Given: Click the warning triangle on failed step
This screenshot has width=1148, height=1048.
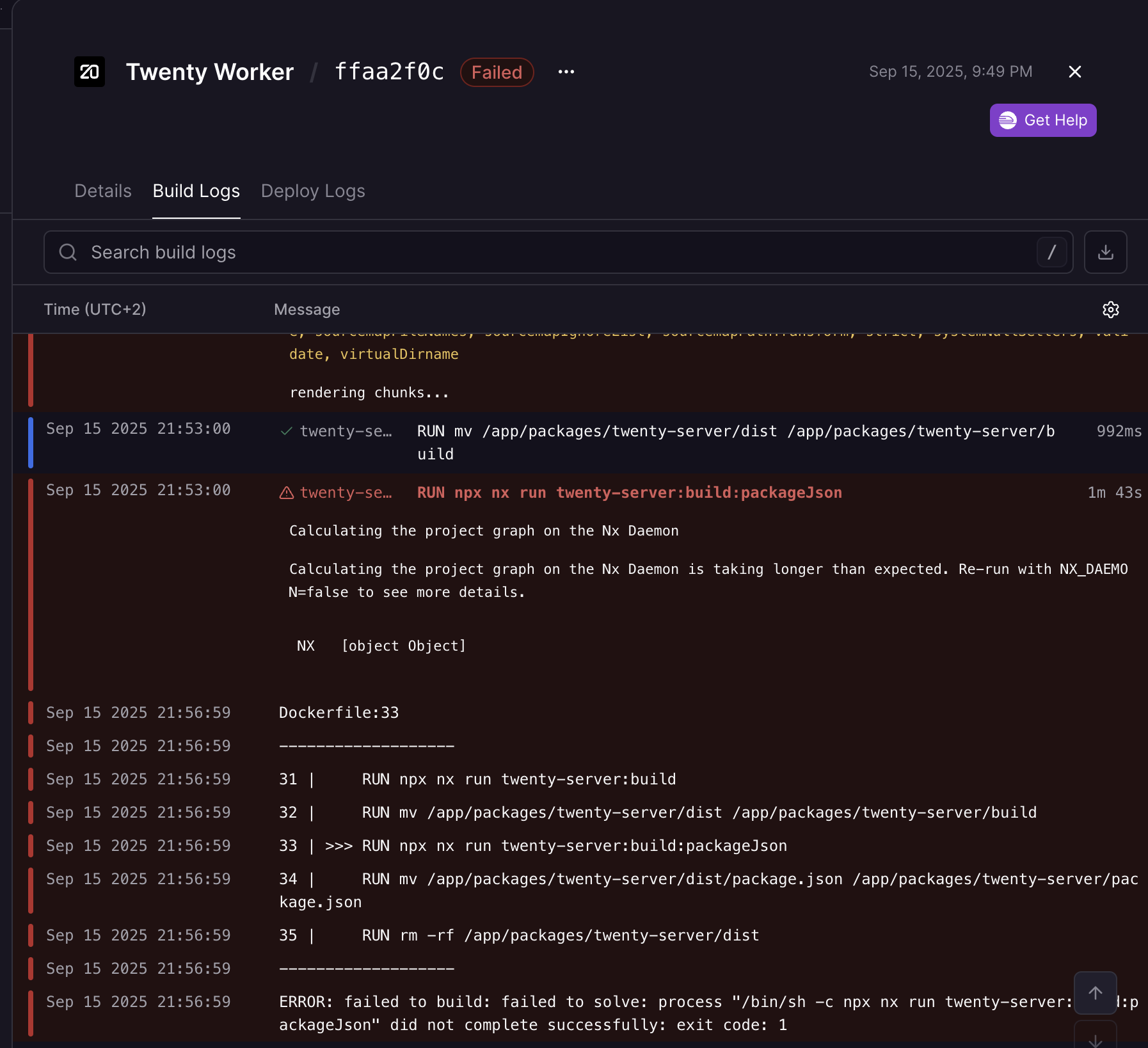Looking at the screenshot, I should click(x=287, y=493).
